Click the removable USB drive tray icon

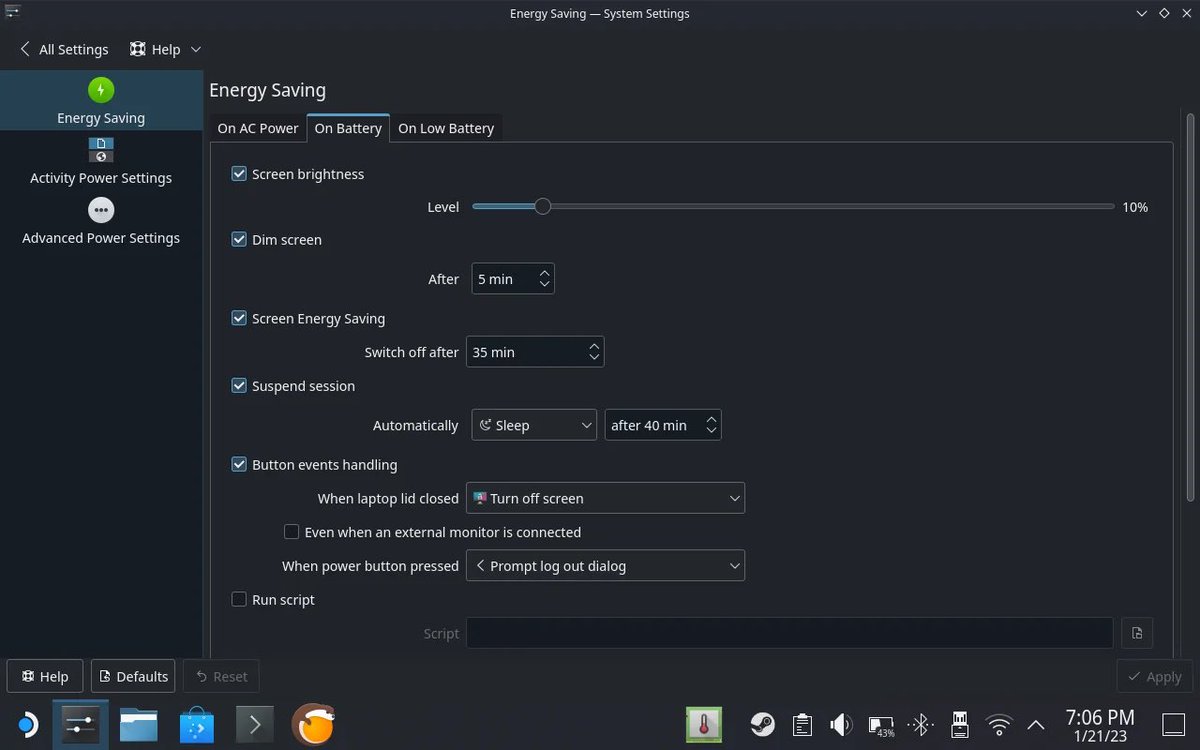[959, 724]
